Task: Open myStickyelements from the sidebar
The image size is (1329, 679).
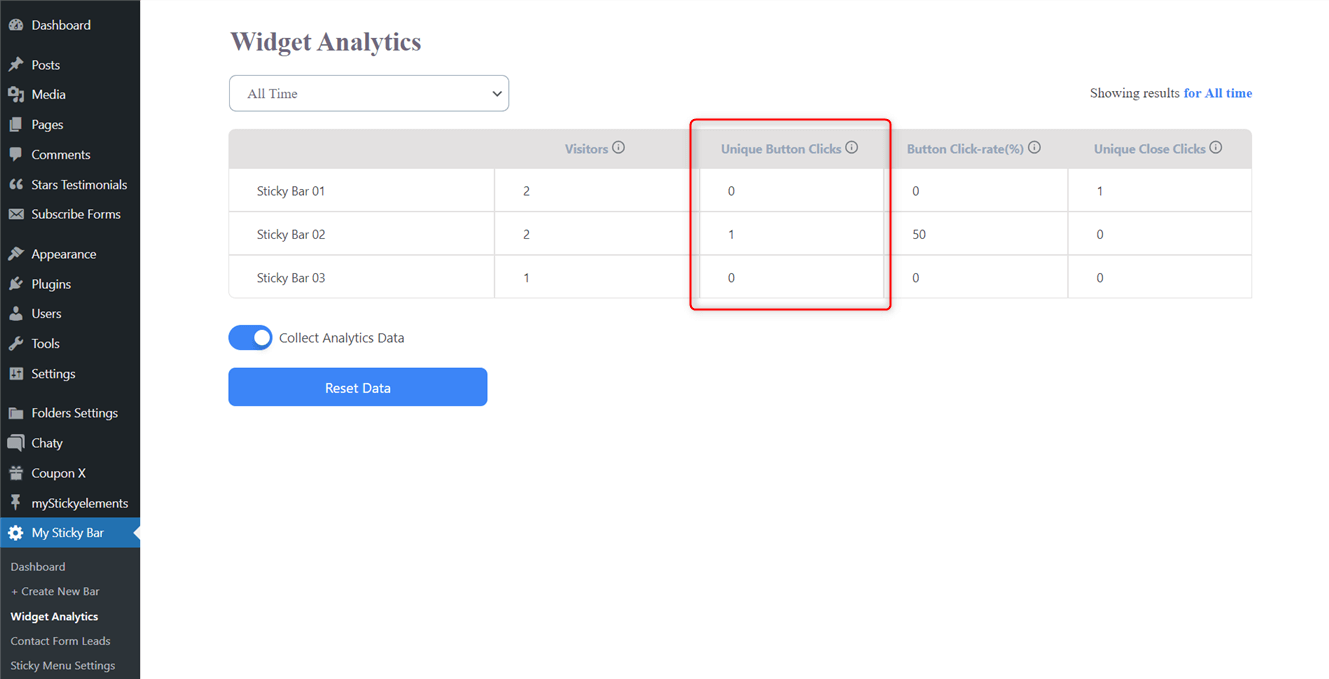Action: 14,502
